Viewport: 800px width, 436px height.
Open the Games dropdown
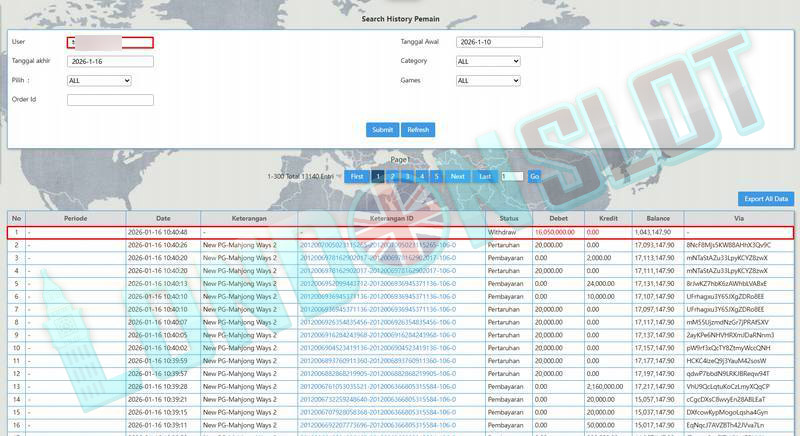coord(488,81)
